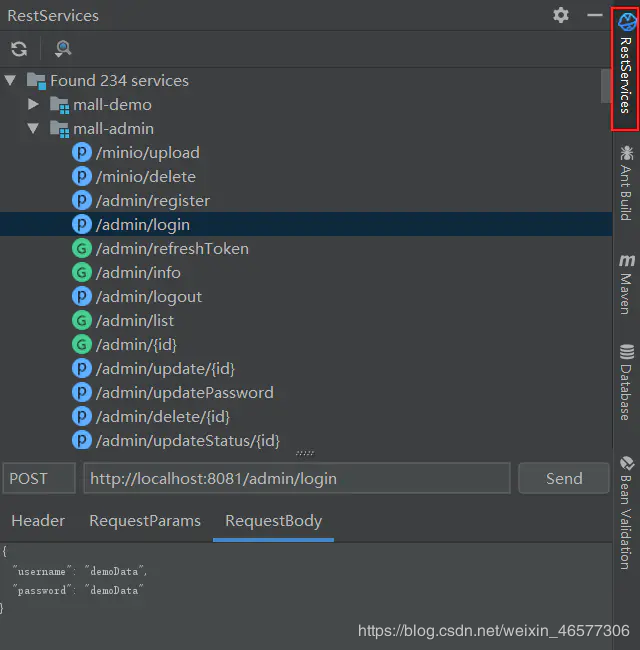Open the Ant Build side panel
The image size is (640, 650).
tap(626, 183)
